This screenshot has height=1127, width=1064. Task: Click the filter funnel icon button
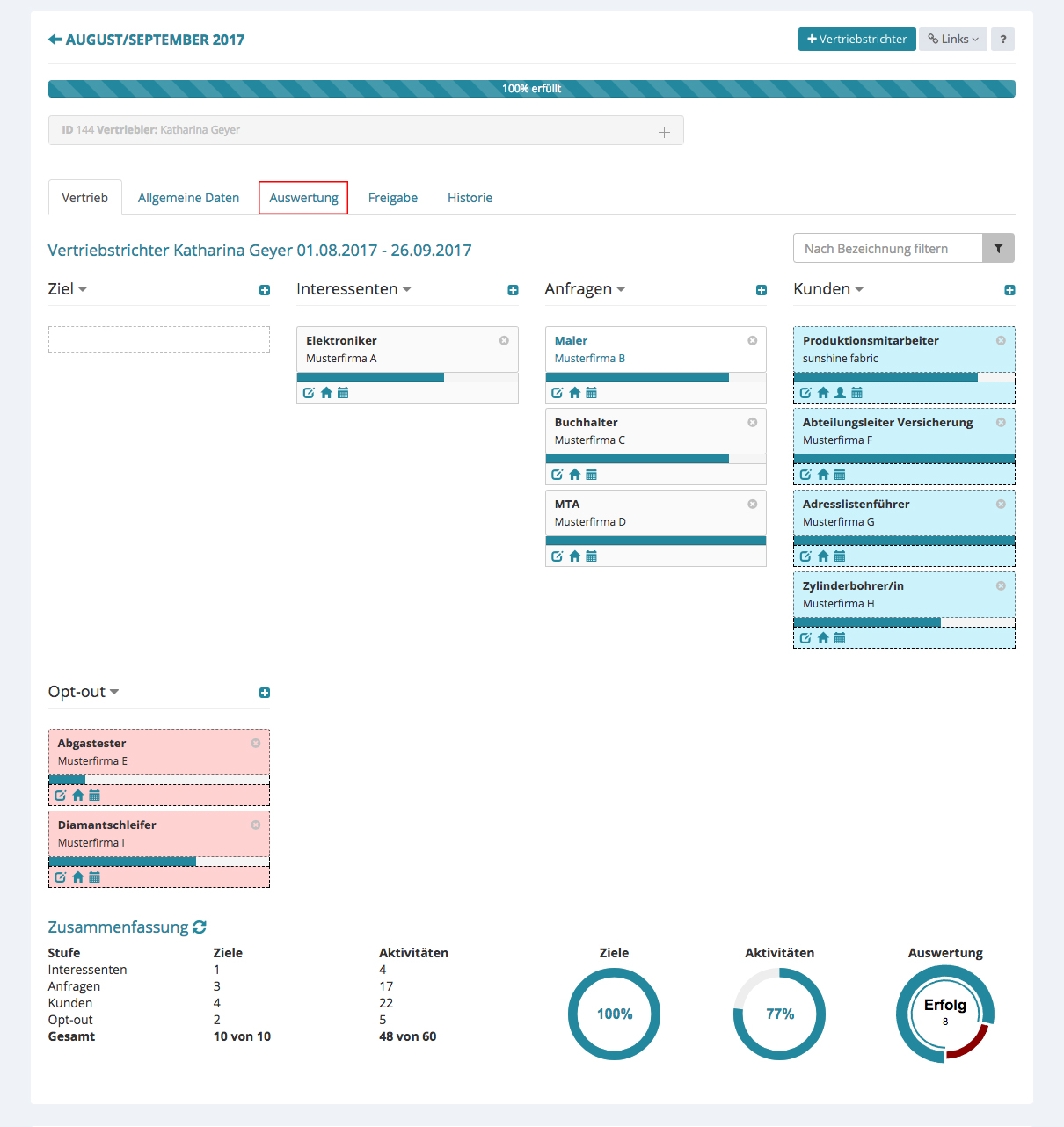[x=998, y=249]
